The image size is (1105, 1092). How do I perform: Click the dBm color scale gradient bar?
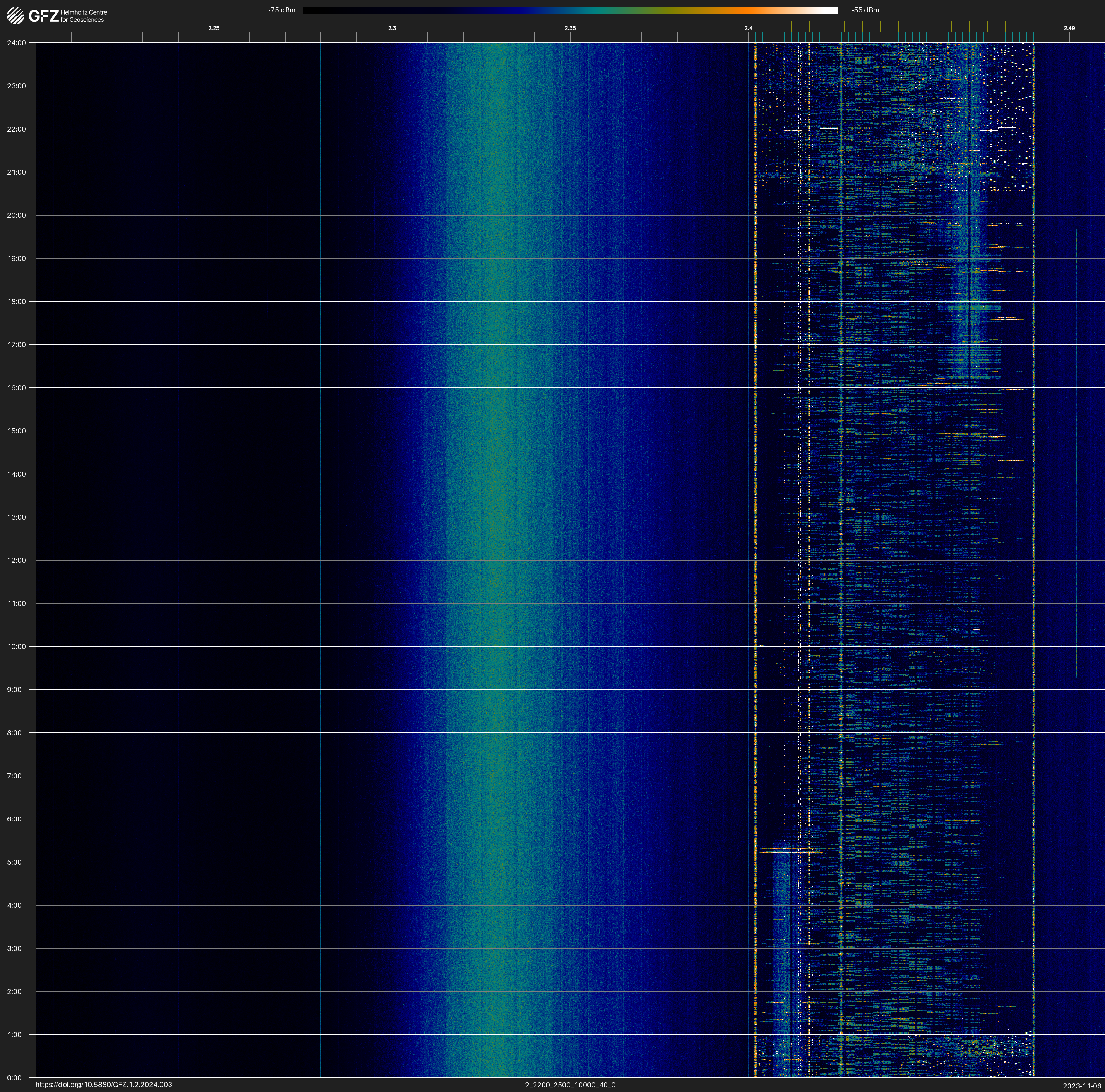click(570, 10)
